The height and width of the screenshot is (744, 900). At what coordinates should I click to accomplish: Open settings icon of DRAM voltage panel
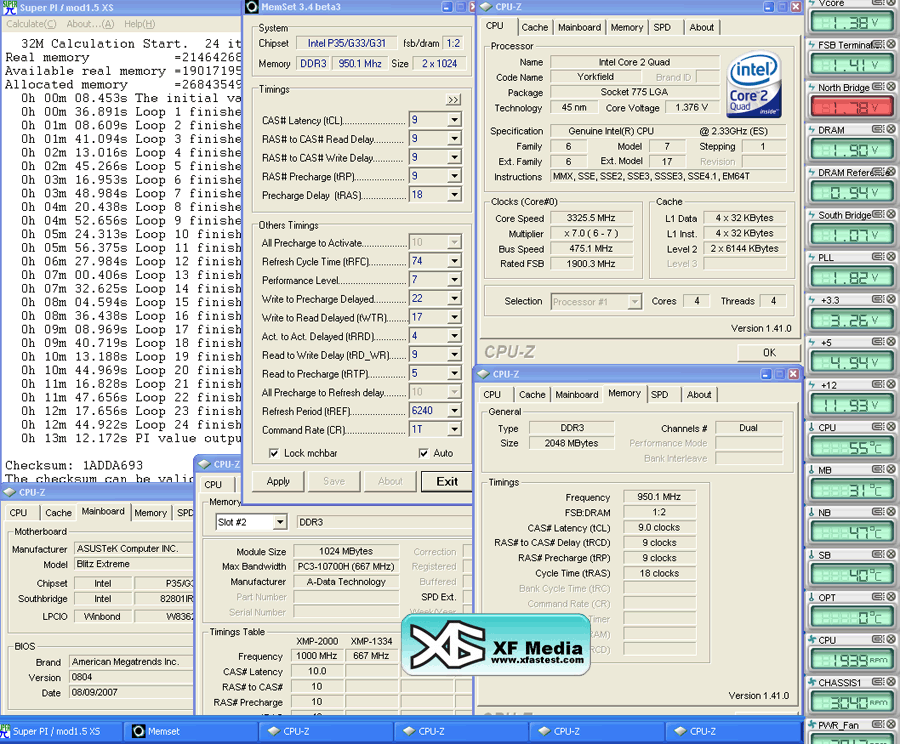click(878, 129)
